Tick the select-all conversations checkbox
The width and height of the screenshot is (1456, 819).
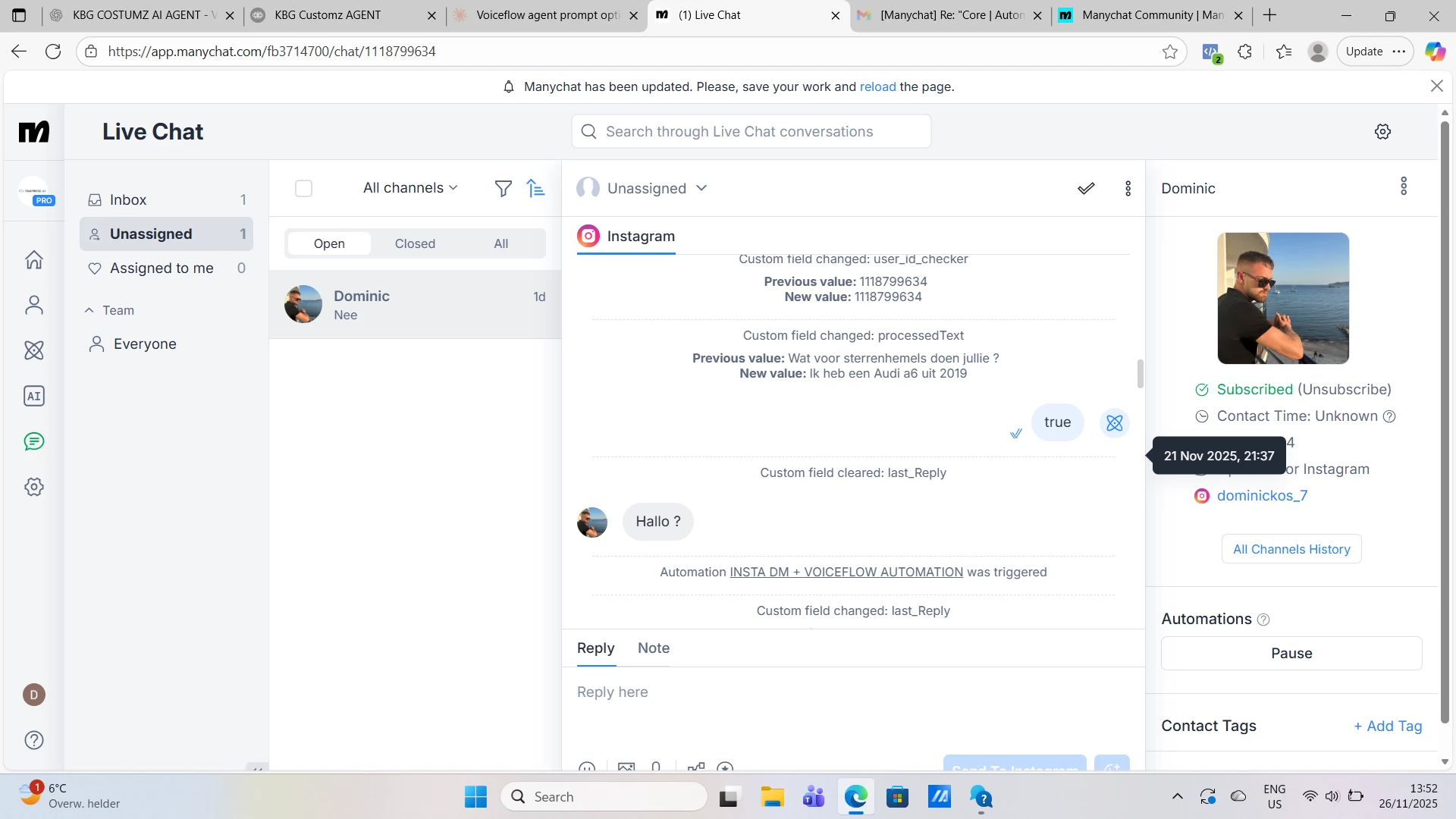click(x=303, y=188)
